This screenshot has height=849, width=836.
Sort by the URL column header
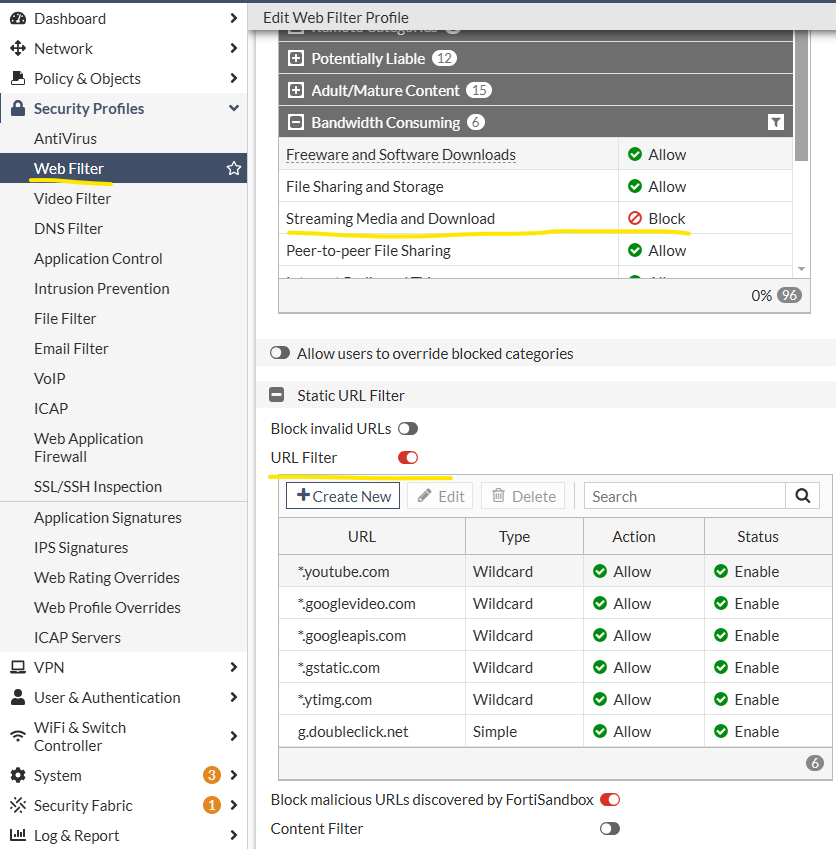click(x=371, y=537)
